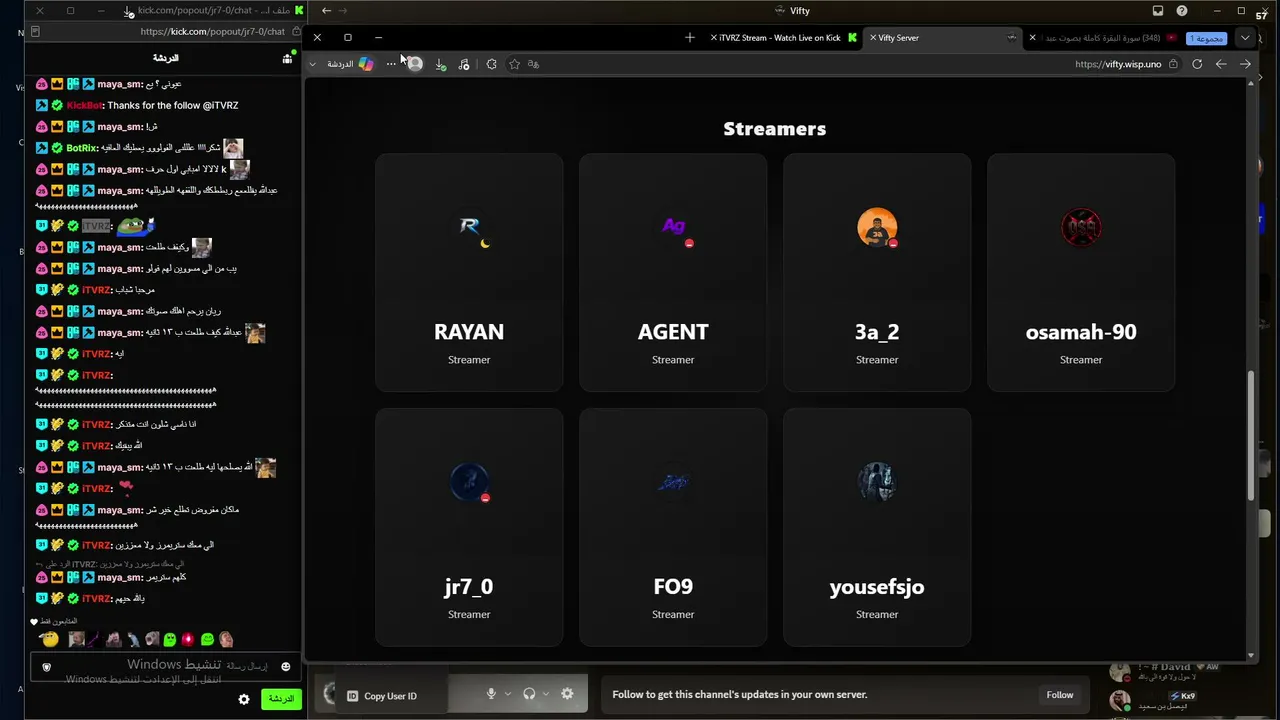Select the FO9 streamer name
The width and height of the screenshot is (1280, 720).
click(x=673, y=587)
